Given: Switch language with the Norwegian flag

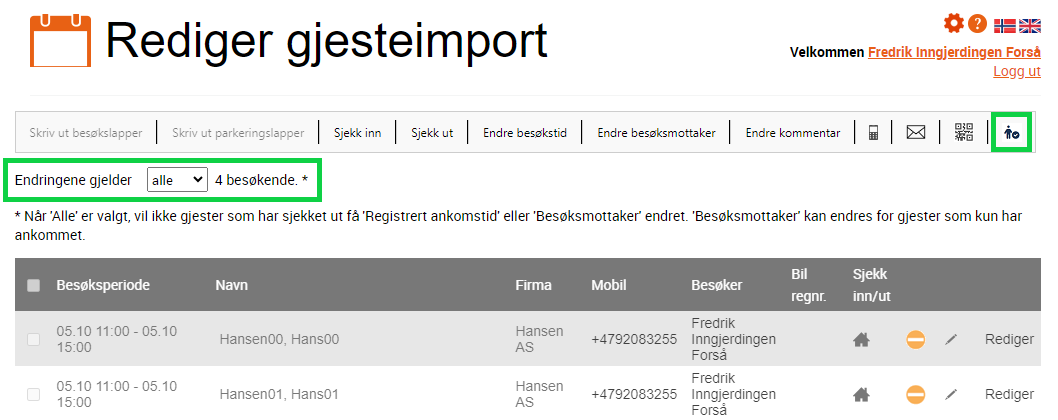Looking at the screenshot, I should [x=1005, y=26].
